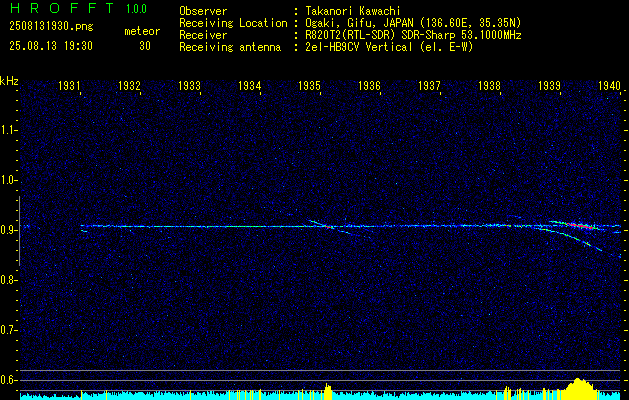
Task: Select observer name Takanori Kawachi
Action: (353, 11)
